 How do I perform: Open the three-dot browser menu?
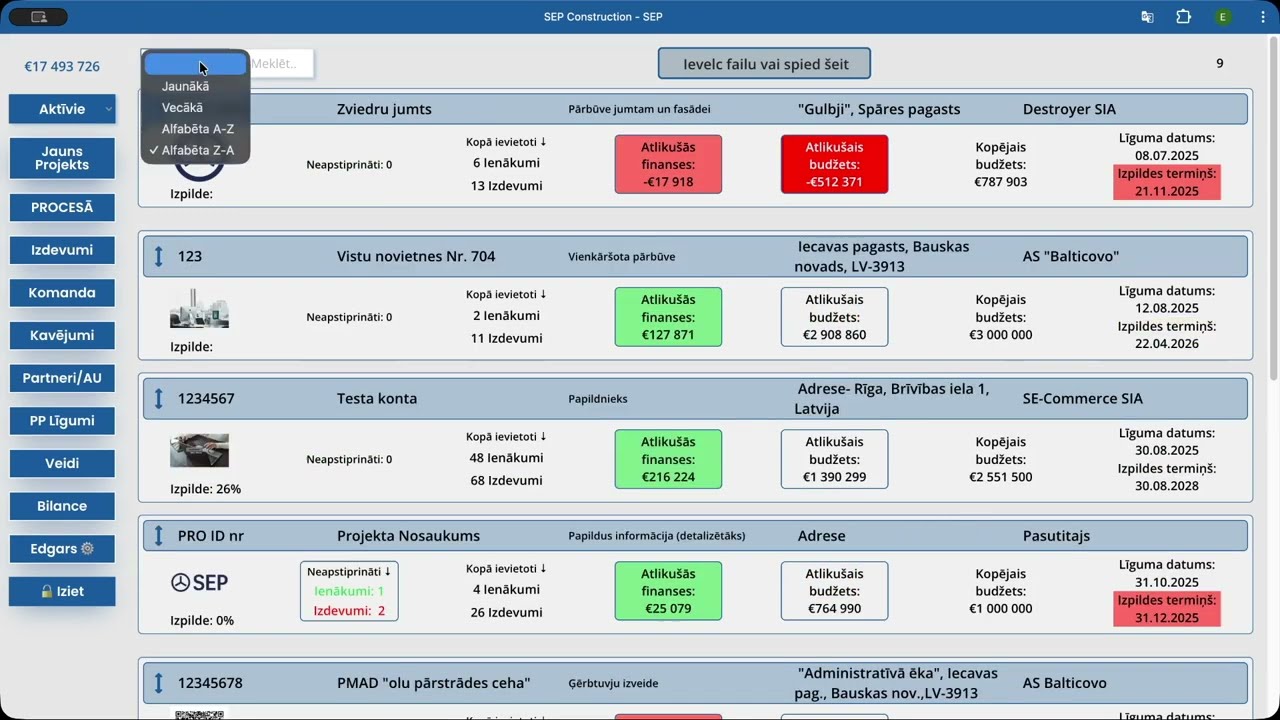1263,17
